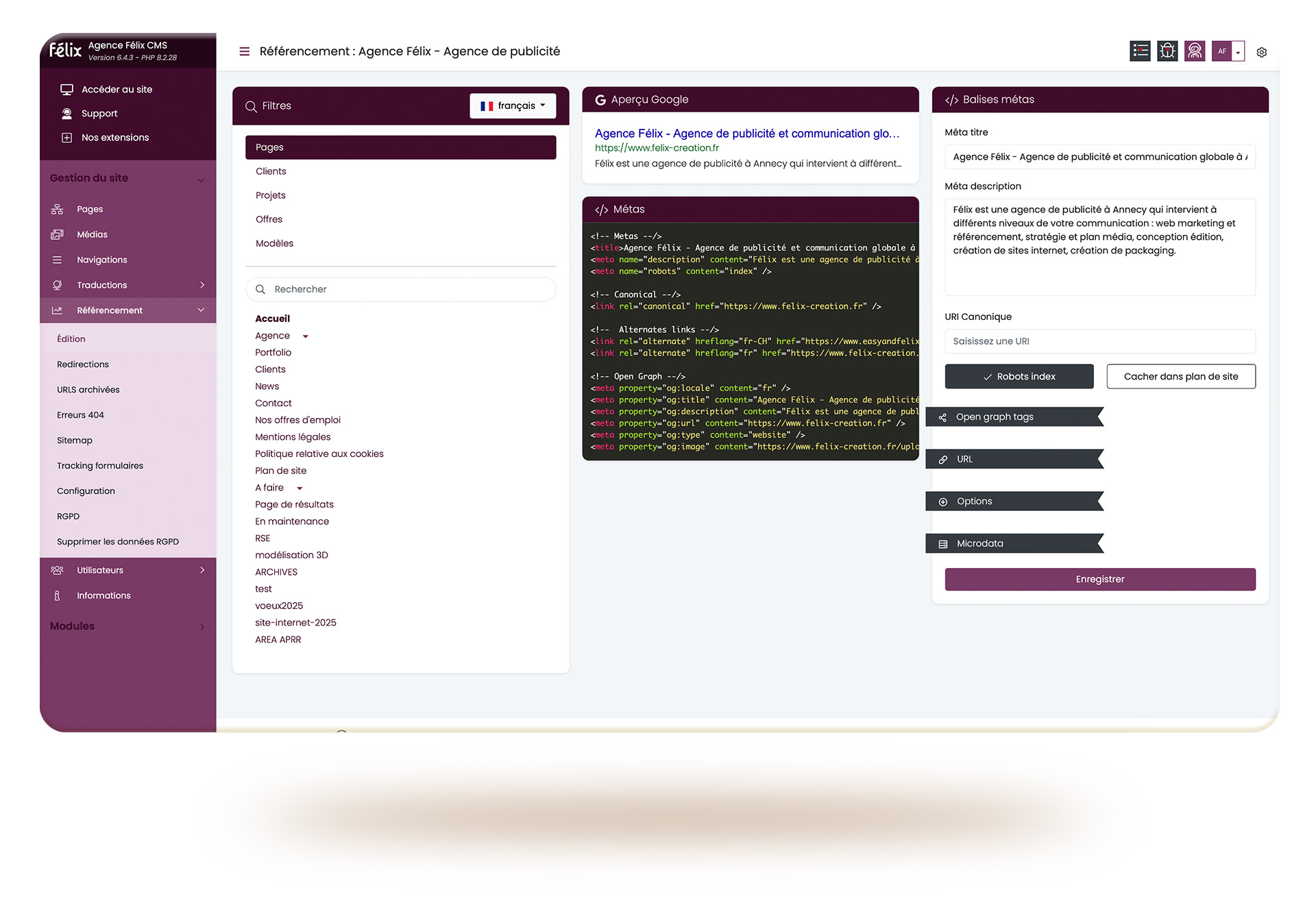The width and height of the screenshot is (1316, 905).
Task: Click the Traductions icon in sidebar
Action: tap(57, 285)
